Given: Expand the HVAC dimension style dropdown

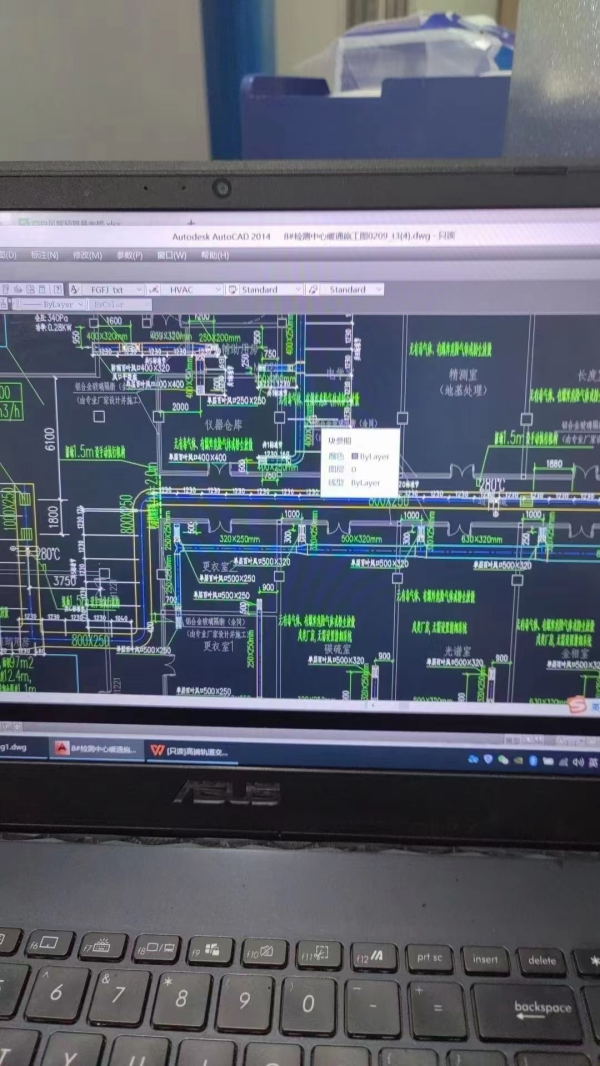Looking at the screenshot, I should coord(217,289).
